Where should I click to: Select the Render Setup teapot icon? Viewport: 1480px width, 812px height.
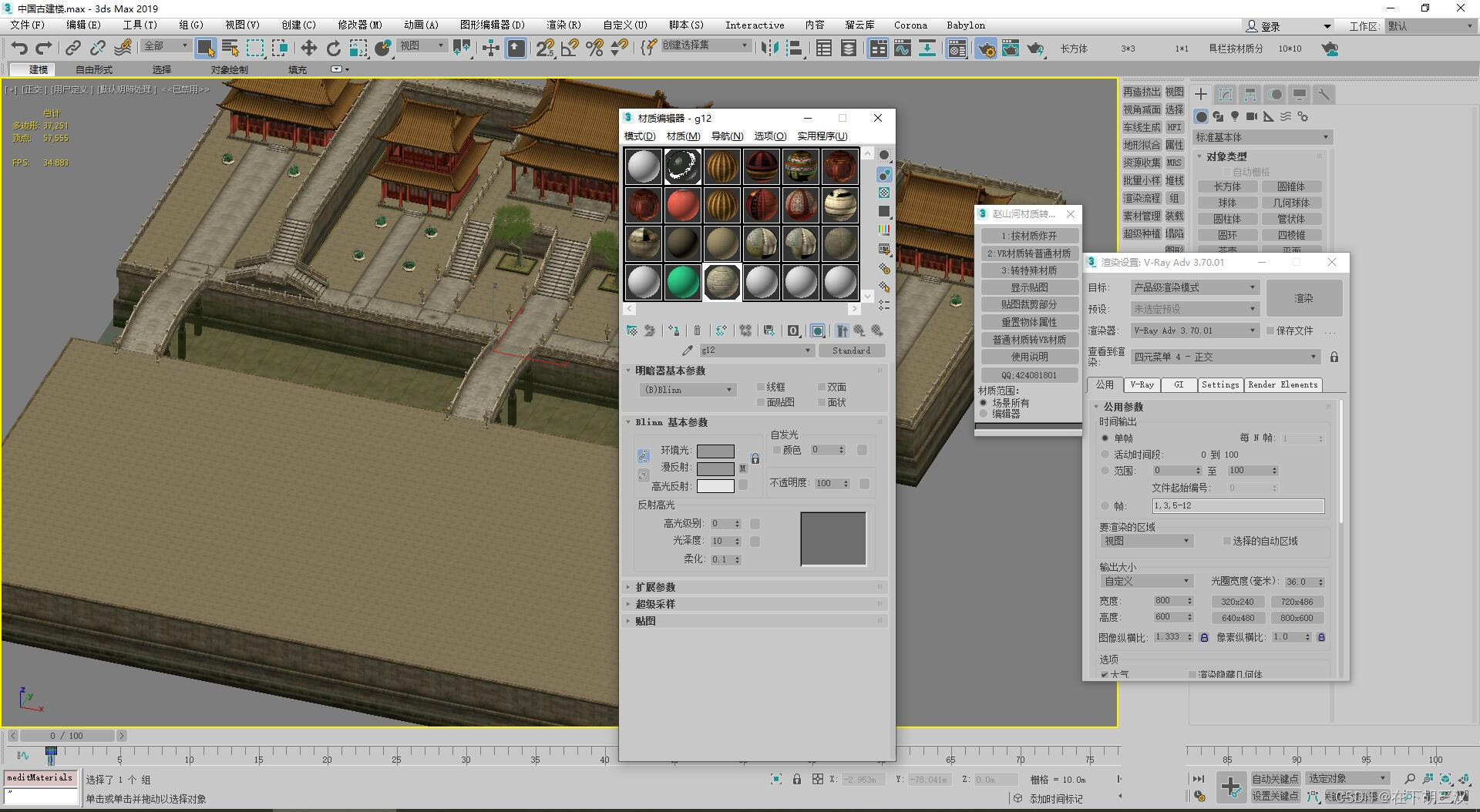[986, 49]
